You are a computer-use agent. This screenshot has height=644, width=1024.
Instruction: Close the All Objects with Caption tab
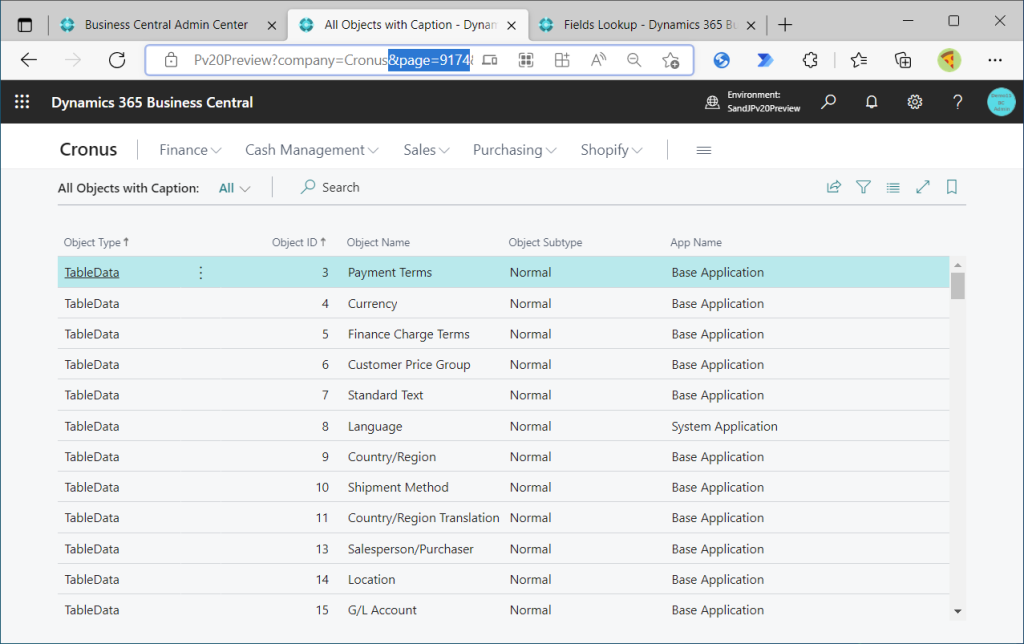click(x=511, y=25)
